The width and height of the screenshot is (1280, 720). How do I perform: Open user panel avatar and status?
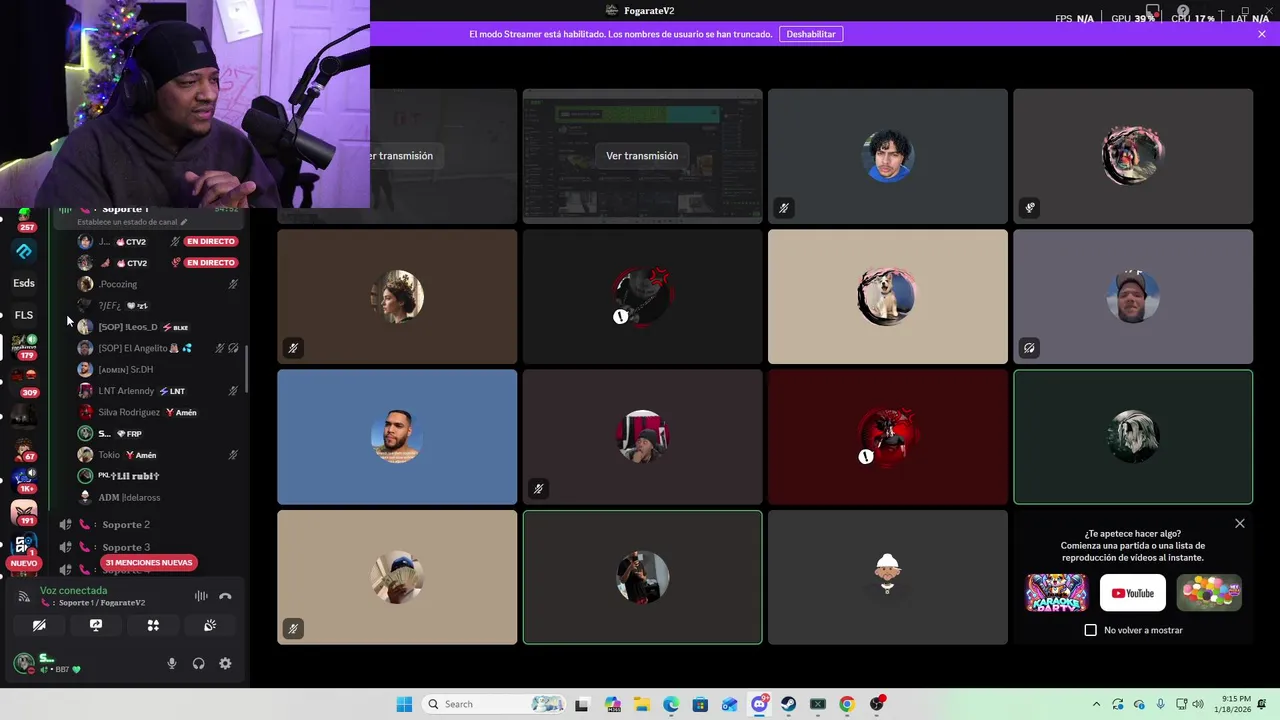pyautogui.click(x=50, y=663)
